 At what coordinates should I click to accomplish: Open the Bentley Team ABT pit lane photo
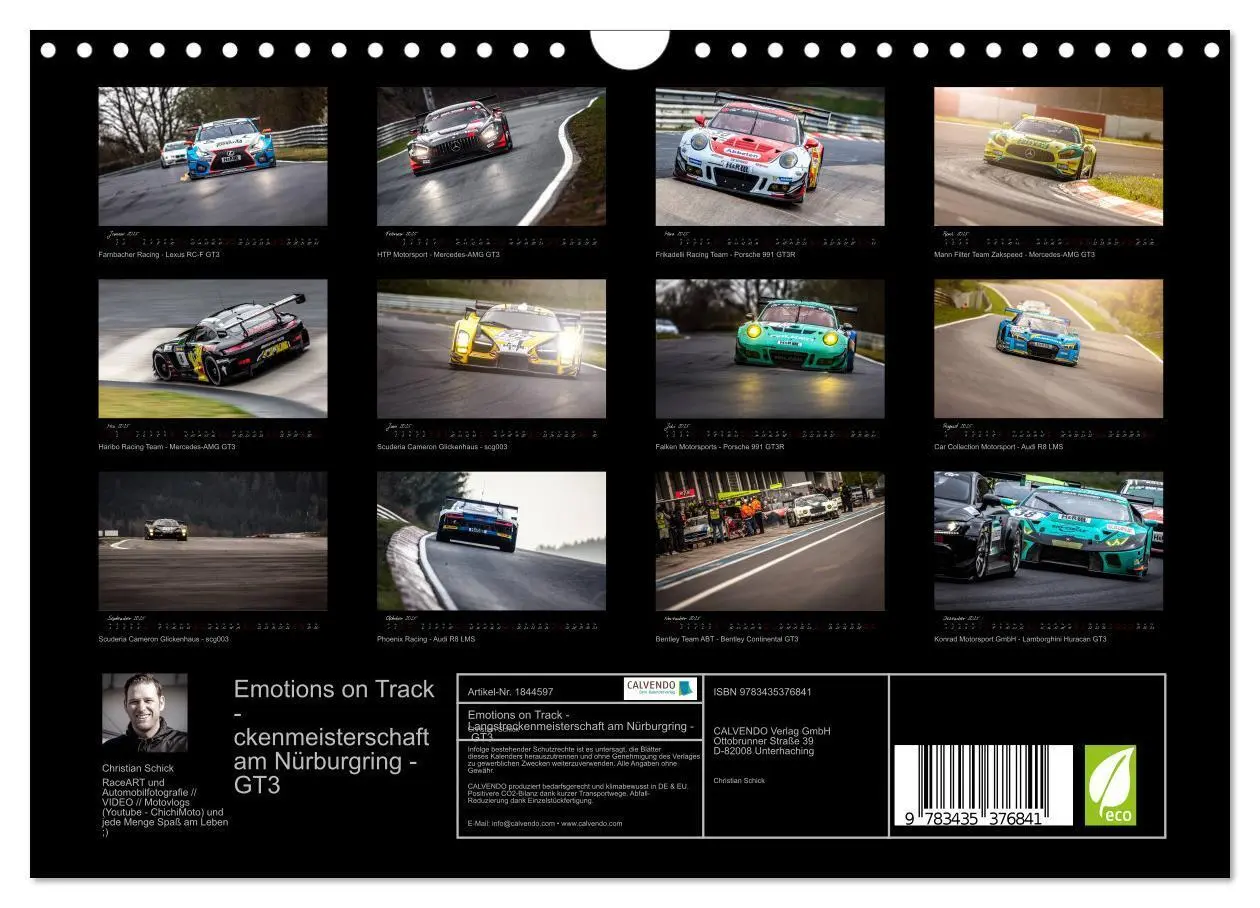pyautogui.click(x=770, y=541)
